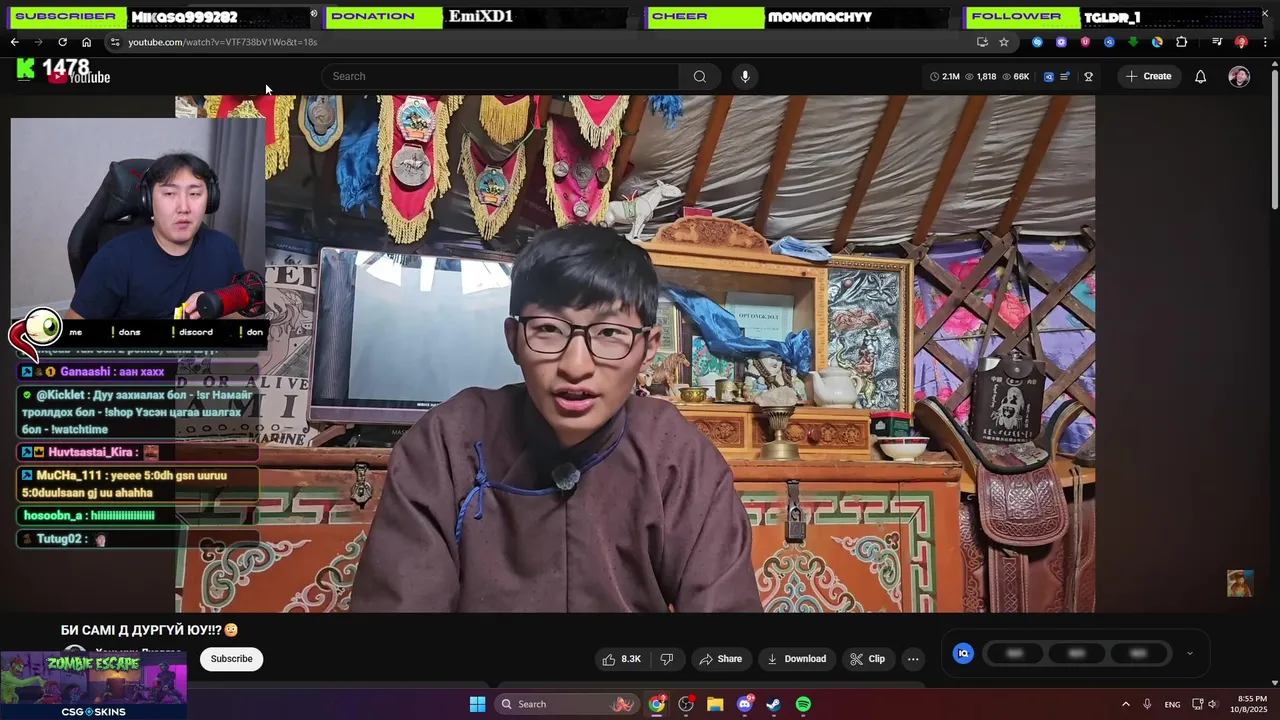
Task: Click the 2.1M clock stat
Action: pos(945,76)
